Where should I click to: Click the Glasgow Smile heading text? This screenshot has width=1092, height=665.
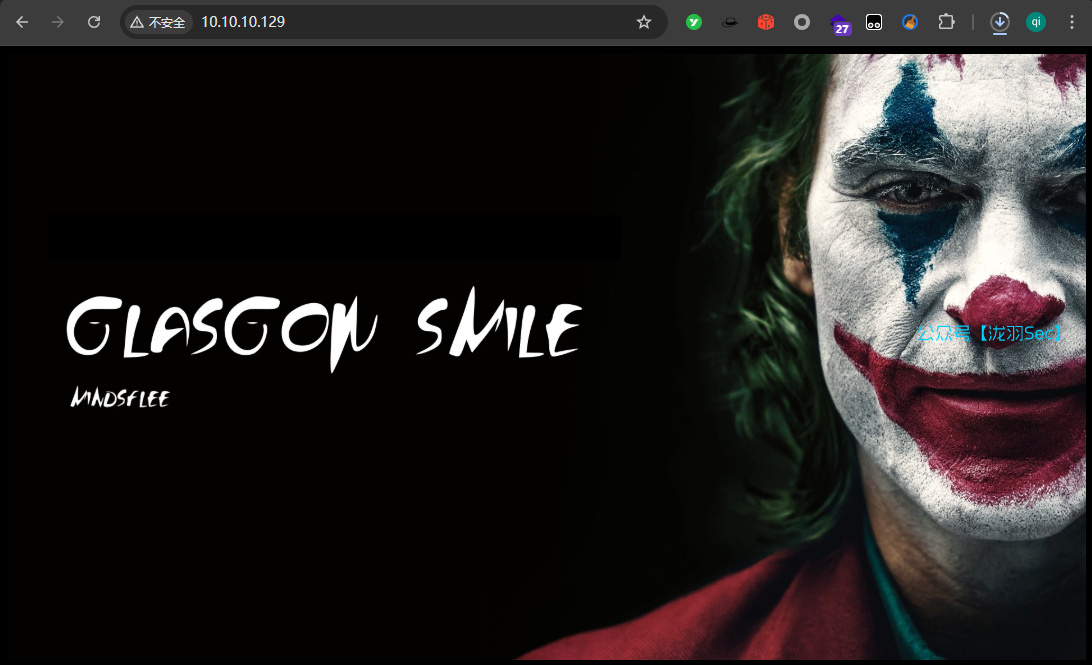[323, 328]
